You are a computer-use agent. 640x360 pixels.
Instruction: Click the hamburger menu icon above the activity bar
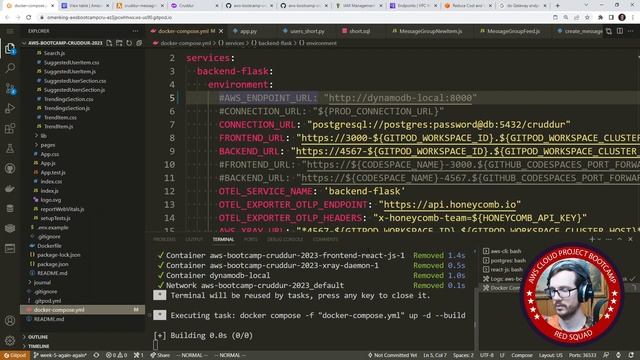coord(10,31)
